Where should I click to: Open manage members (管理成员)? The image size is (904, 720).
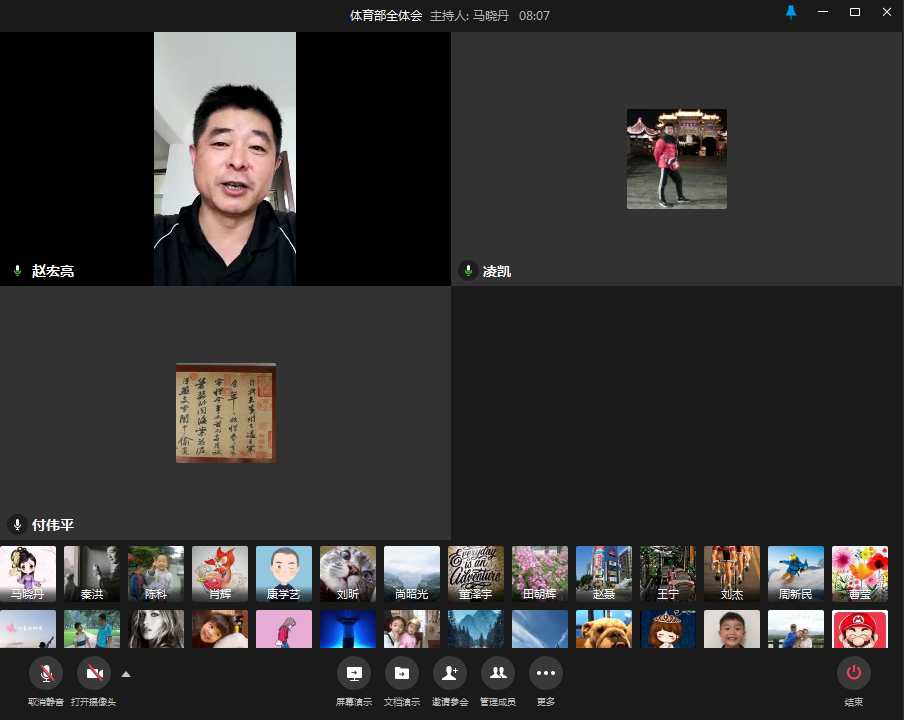click(x=497, y=673)
